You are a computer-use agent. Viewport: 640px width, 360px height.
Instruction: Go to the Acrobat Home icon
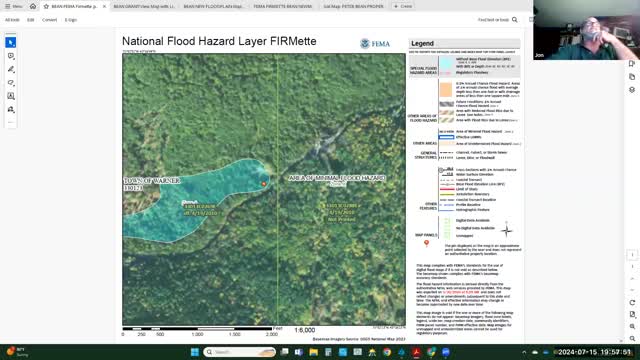(33, 6)
